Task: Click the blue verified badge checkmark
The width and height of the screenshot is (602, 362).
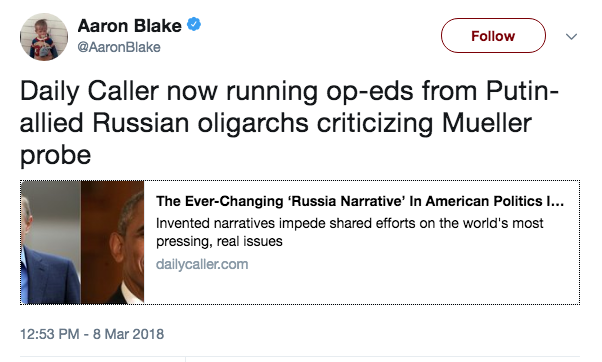Action: click(194, 24)
